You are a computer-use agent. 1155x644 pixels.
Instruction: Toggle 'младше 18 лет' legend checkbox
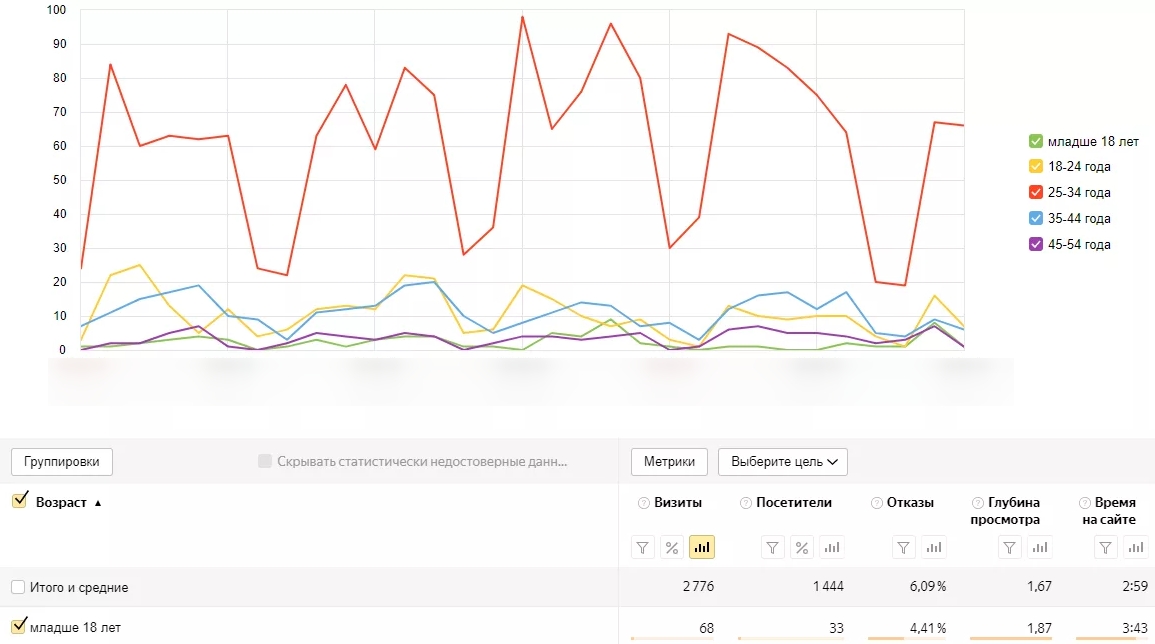(x=1036, y=141)
